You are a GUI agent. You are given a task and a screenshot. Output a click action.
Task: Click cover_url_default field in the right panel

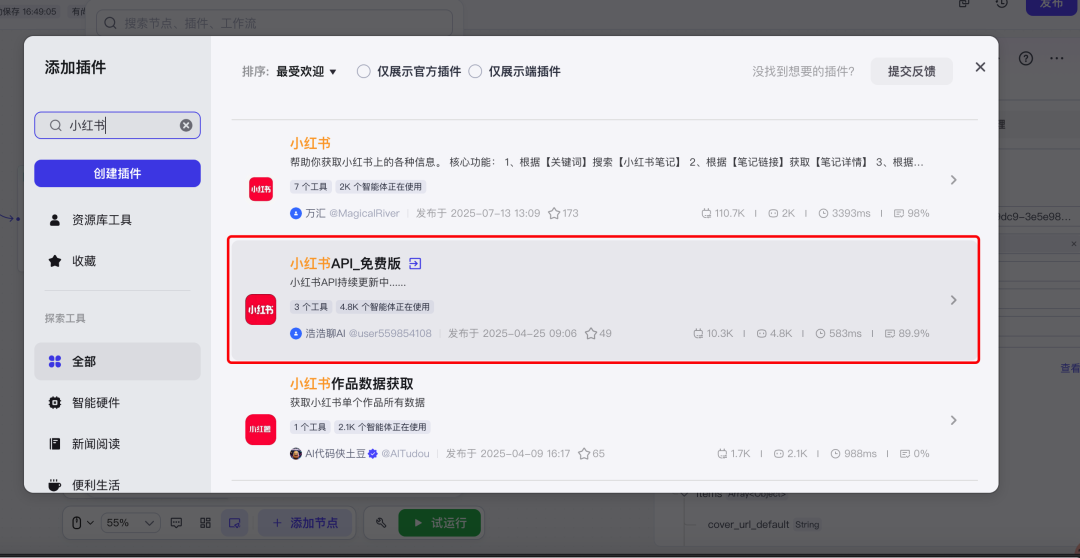[x=748, y=524]
